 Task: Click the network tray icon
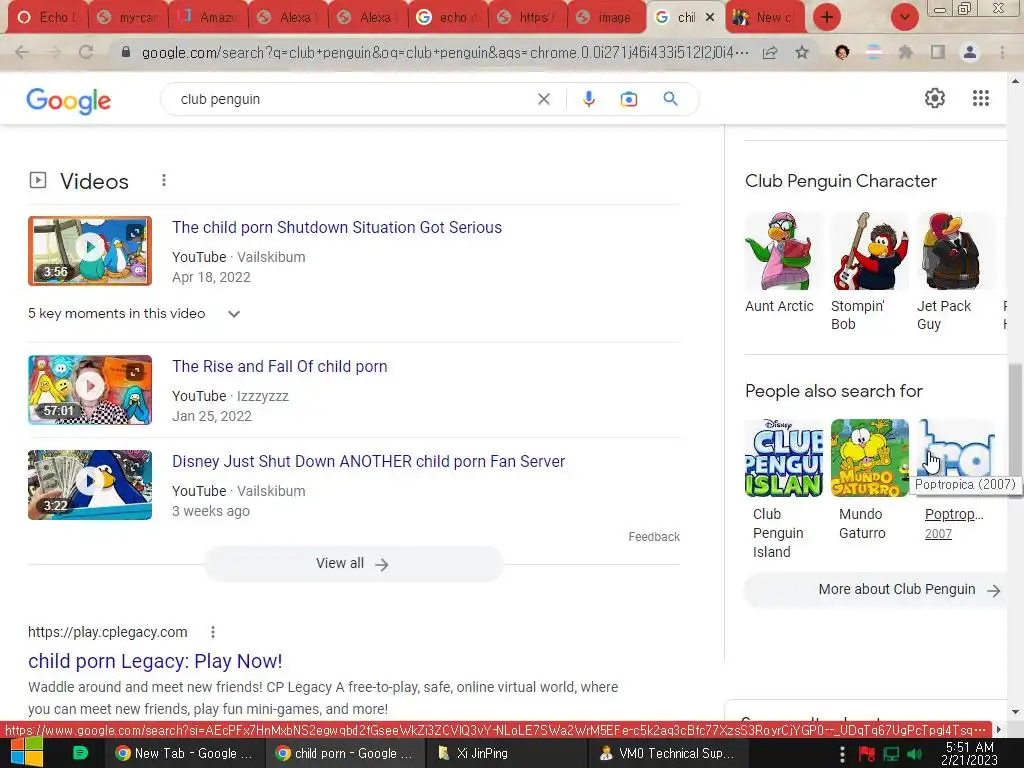(891, 754)
